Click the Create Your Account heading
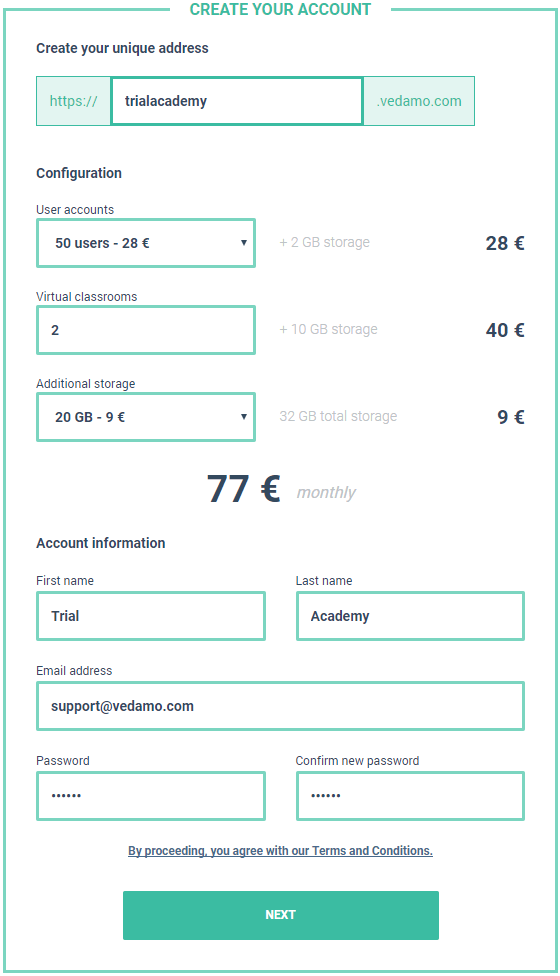 [280, 9]
